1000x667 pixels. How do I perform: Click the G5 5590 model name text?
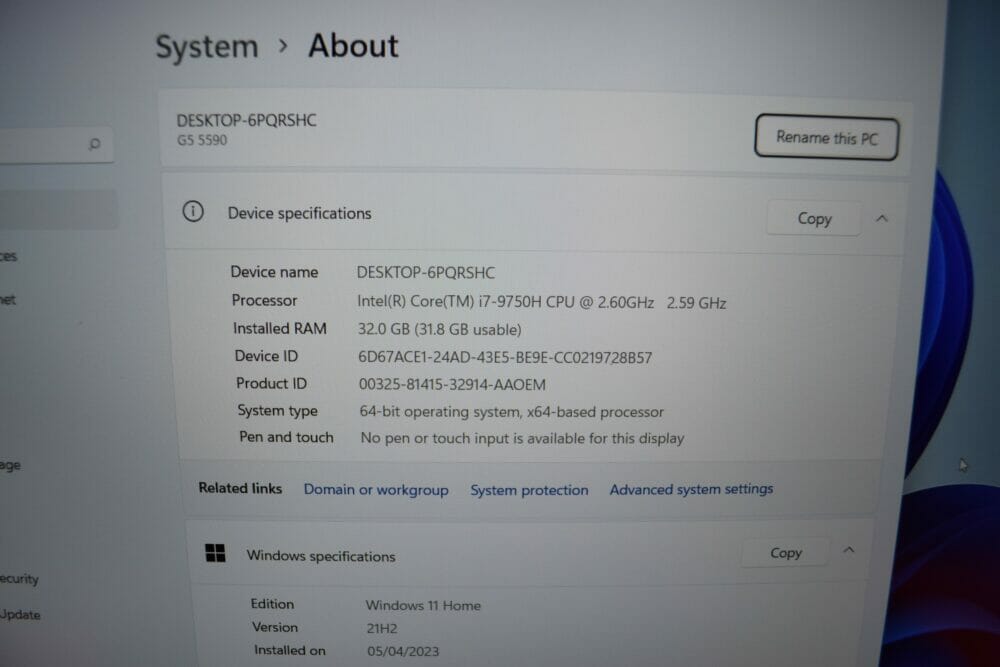pyautogui.click(x=202, y=140)
